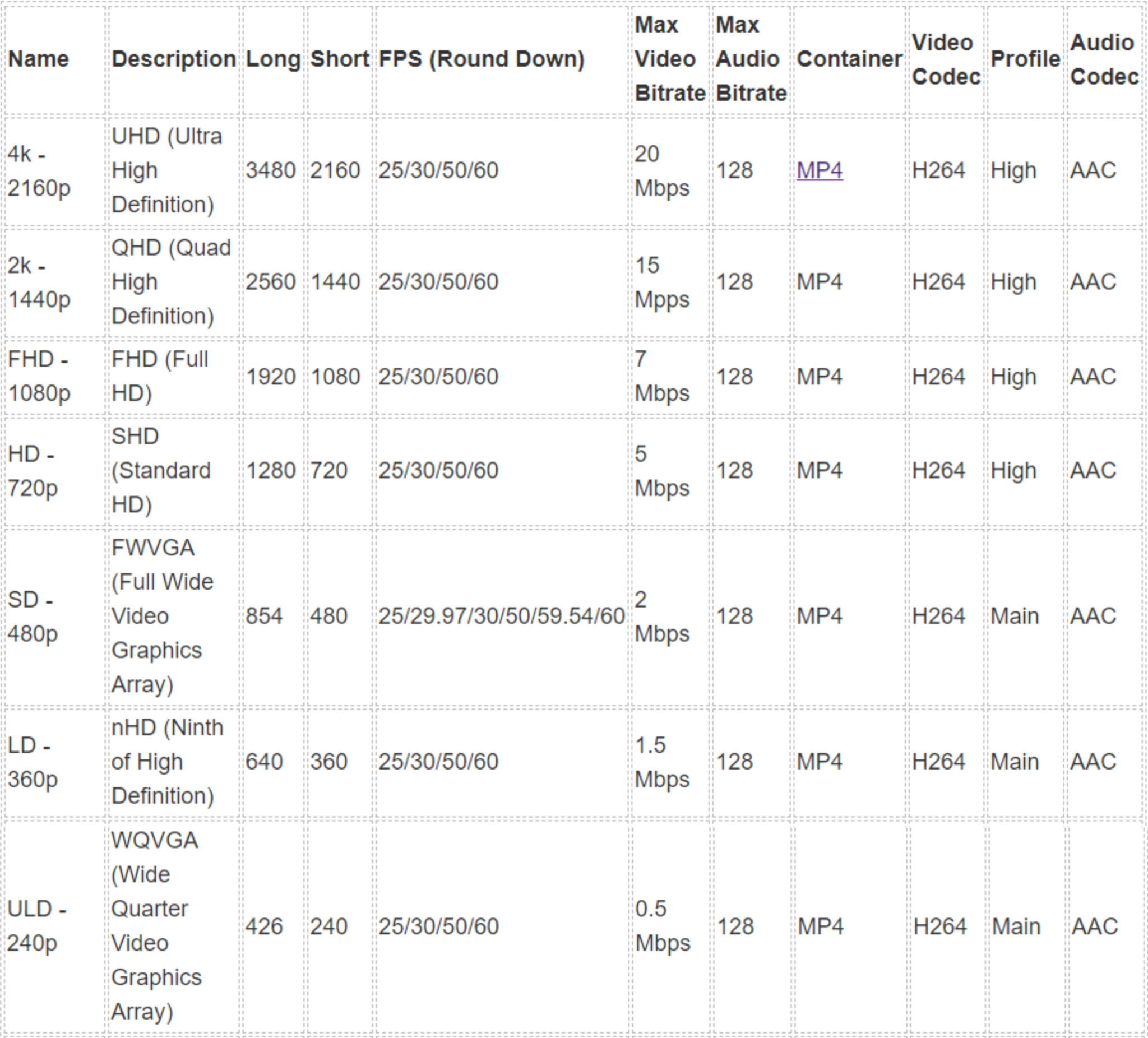Viewport: 1148px width, 1038px height.
Task: Click 'H264' in the FHD - 1080p row
Action: pos(938,377)
